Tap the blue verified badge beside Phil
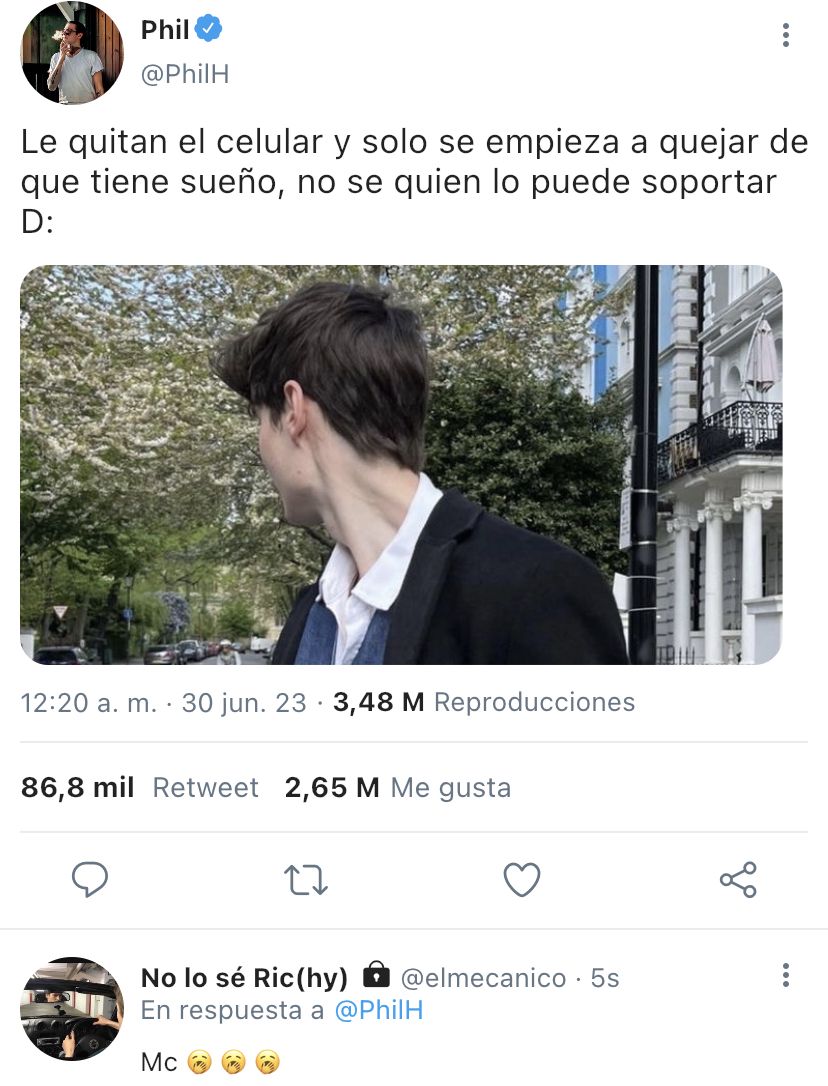The width and height of the screenshot is (828, 1086). pos(209,29)
